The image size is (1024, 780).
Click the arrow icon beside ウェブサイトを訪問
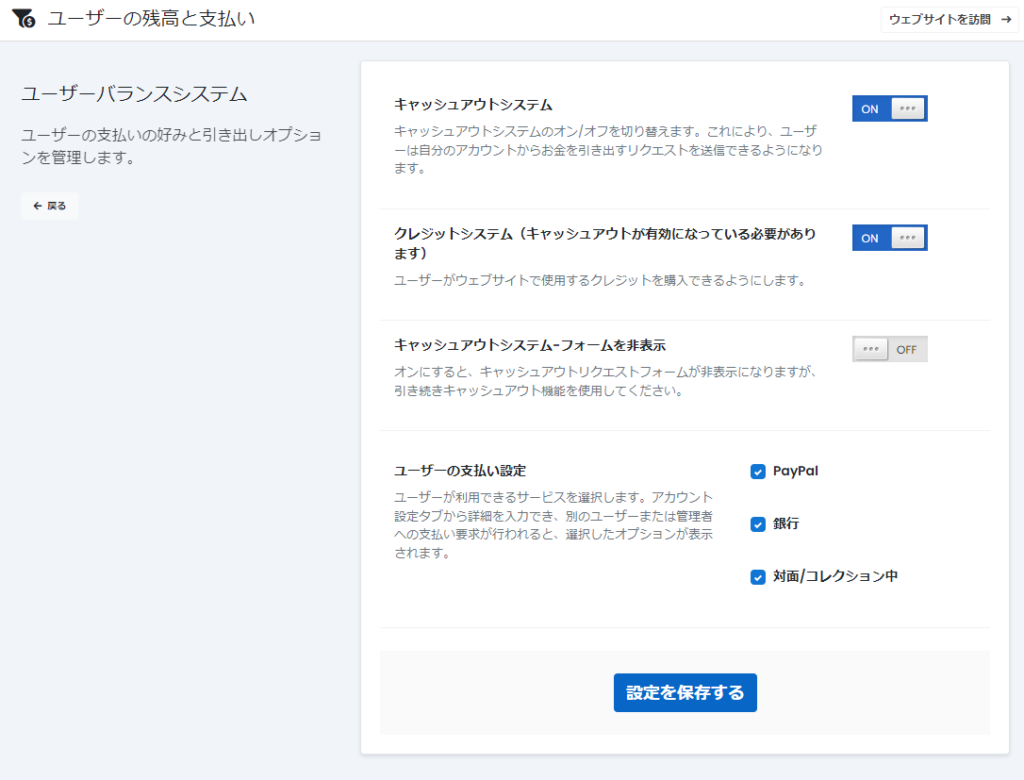[x=1004, y=20]
